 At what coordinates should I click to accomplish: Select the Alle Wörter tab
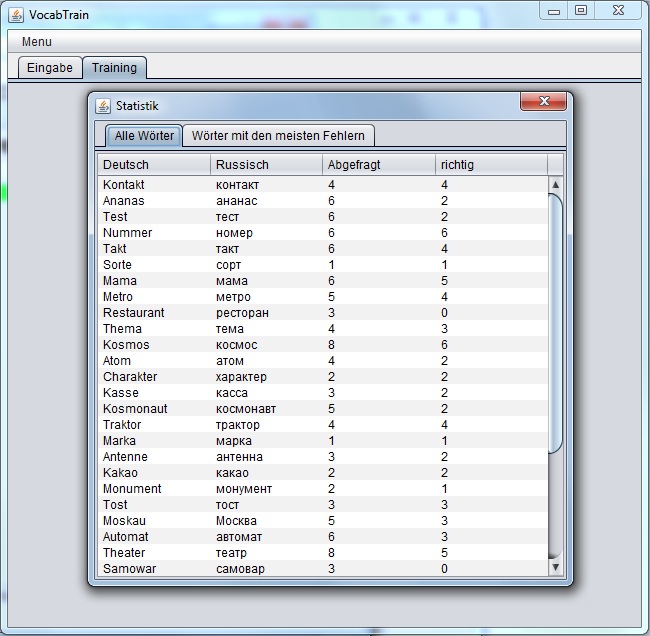[x=144, y=136]
